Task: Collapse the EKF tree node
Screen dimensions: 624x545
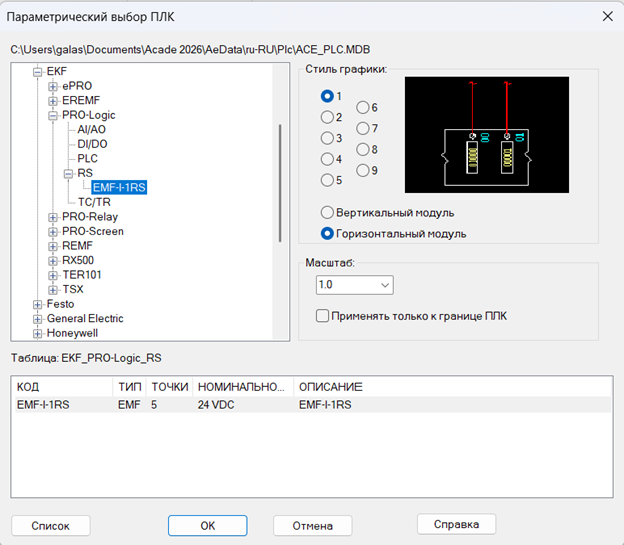Action: point(37,72)
